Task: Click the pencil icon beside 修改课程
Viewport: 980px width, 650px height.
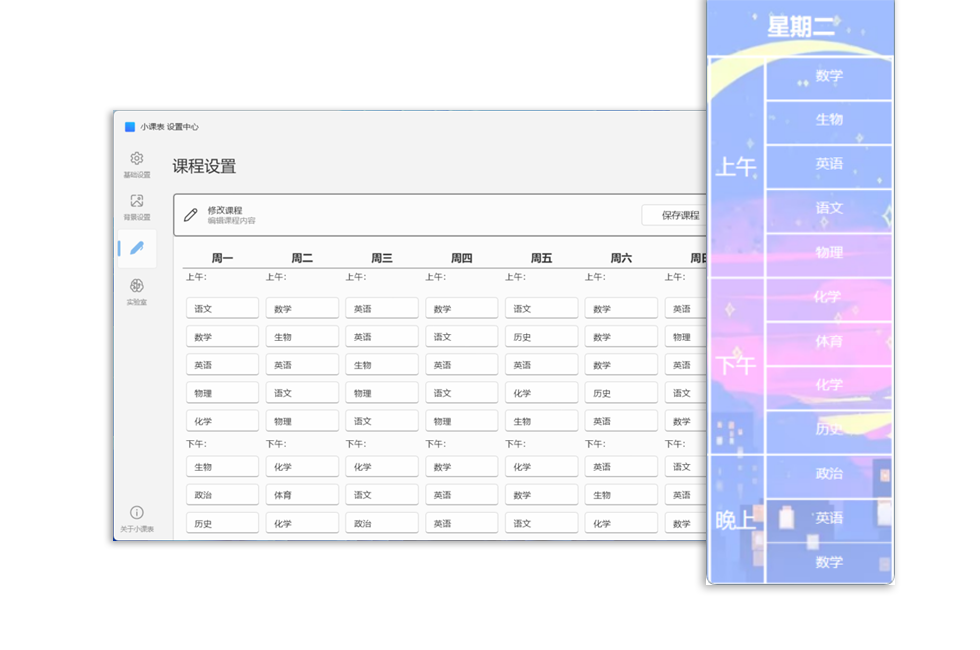Action: [x=191, y=215]
